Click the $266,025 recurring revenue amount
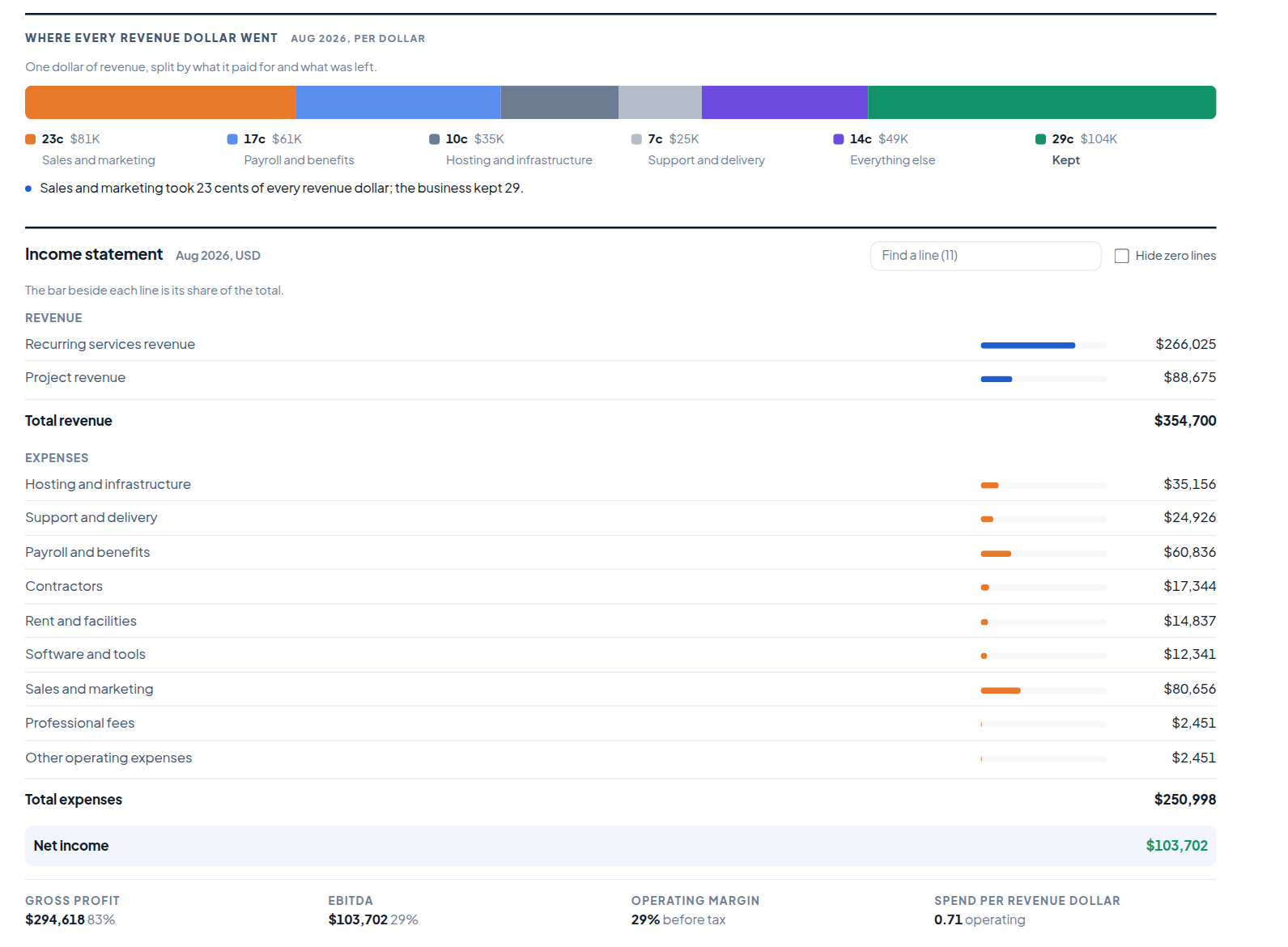The height and width of the screenshot is (947, 1288). tap(1185, 344)
